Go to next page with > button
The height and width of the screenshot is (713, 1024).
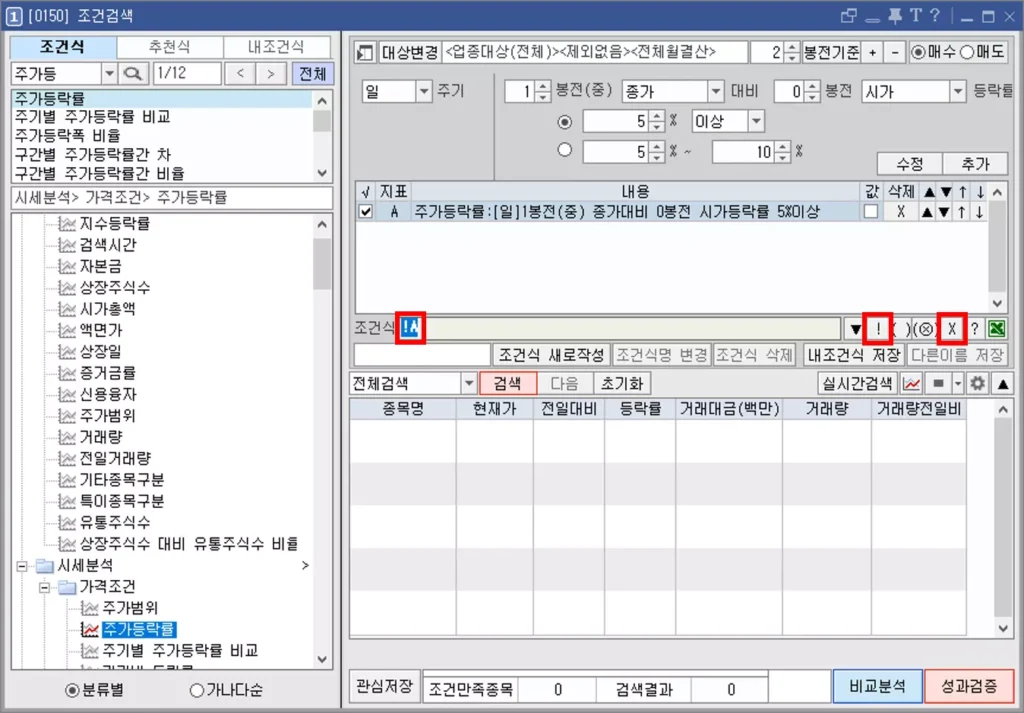coord(270,74)
